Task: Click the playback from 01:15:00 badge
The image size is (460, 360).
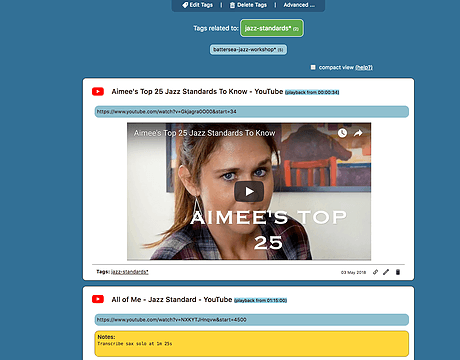Action: [x=260, y=300]
